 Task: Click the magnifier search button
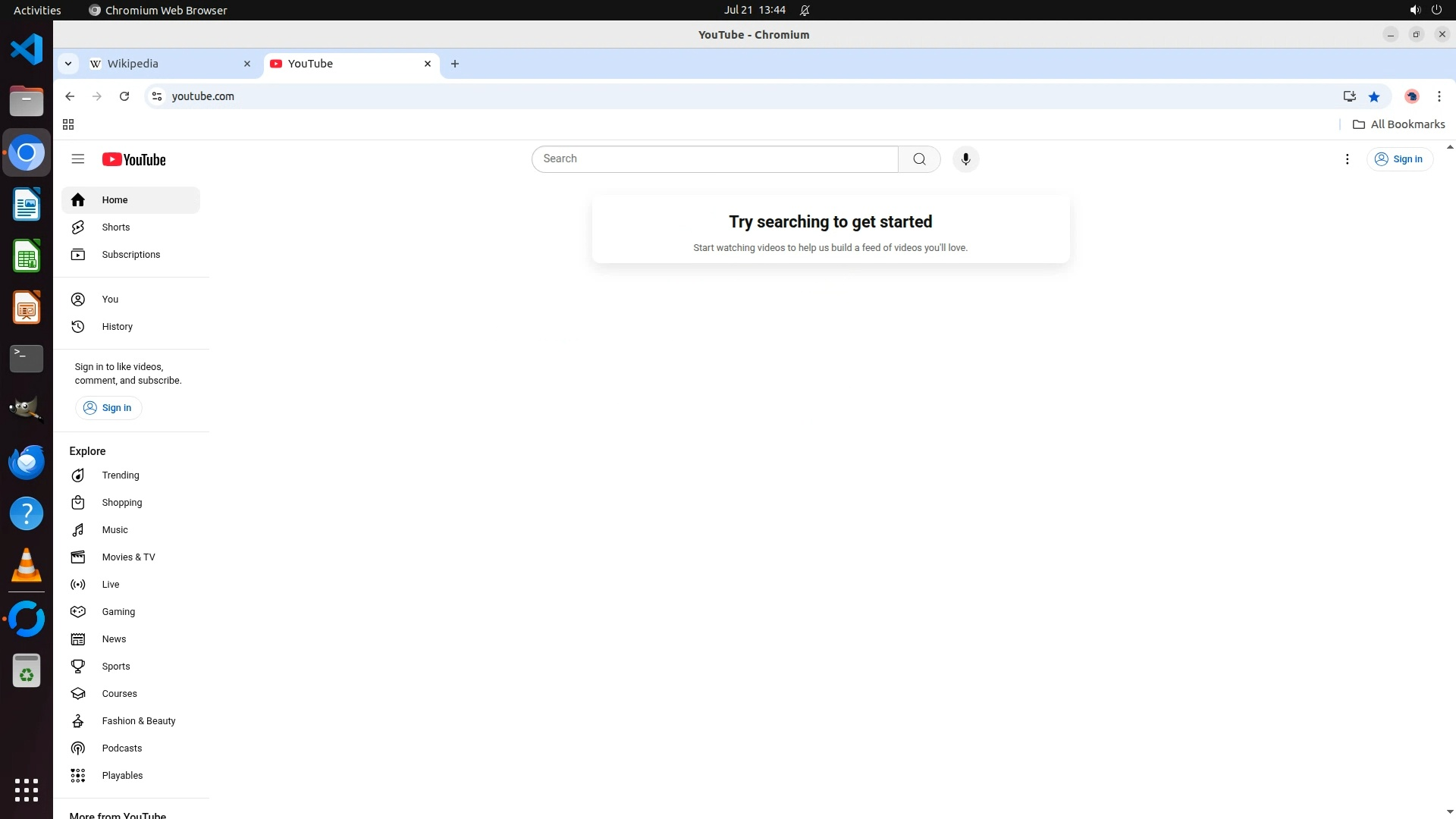pyautogui.click(x=919, y=159)
